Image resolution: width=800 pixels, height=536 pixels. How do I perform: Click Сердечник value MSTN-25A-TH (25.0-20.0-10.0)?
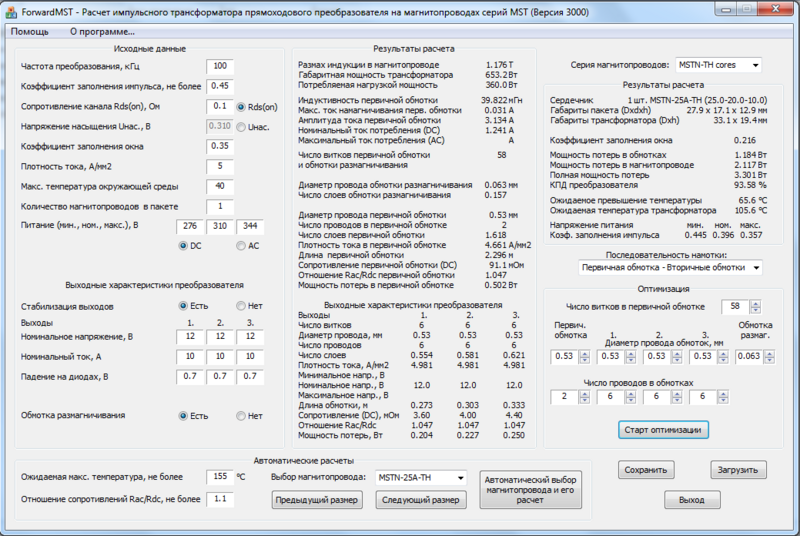(x=697, y=100)
